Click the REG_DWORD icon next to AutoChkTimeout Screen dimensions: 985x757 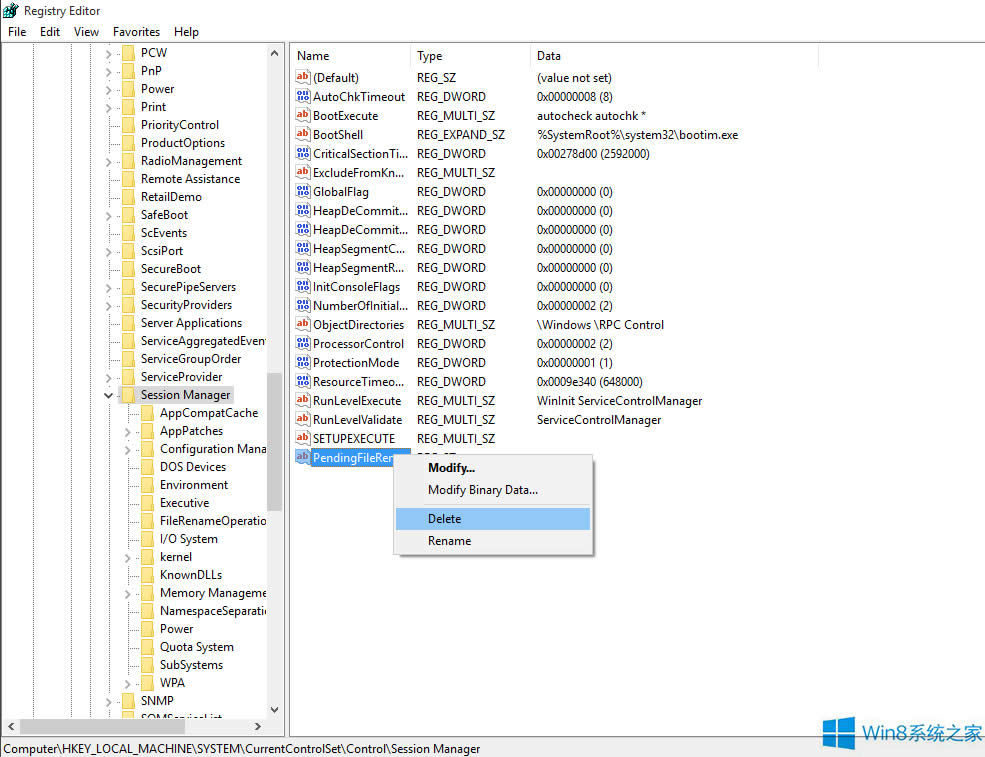[x=303, y=96]
